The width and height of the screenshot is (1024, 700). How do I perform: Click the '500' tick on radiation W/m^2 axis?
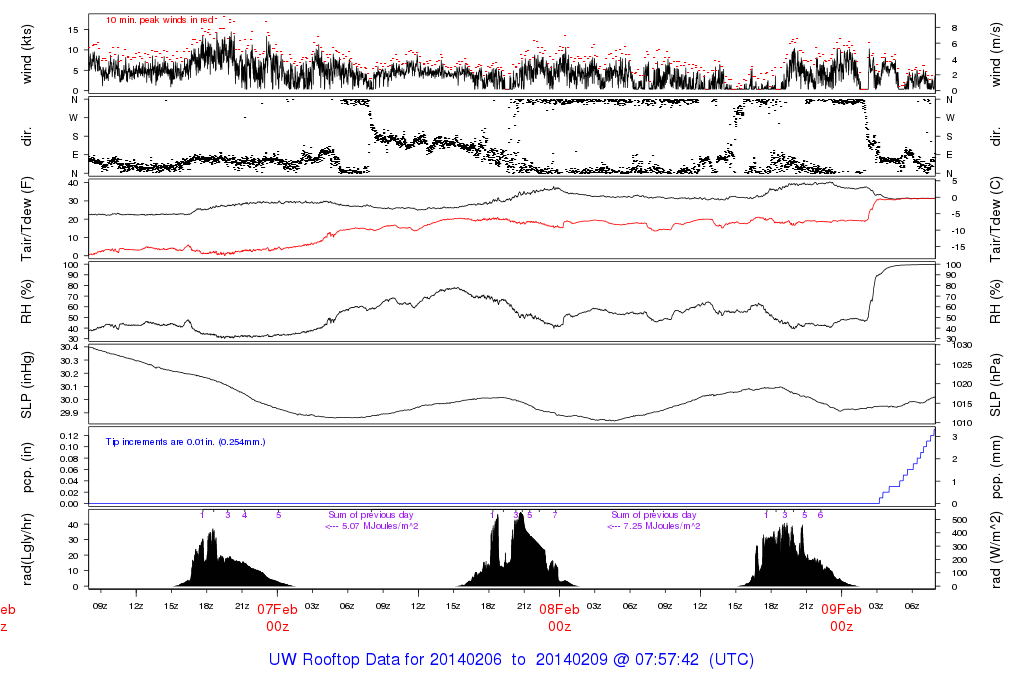click(x=959, y=520)
